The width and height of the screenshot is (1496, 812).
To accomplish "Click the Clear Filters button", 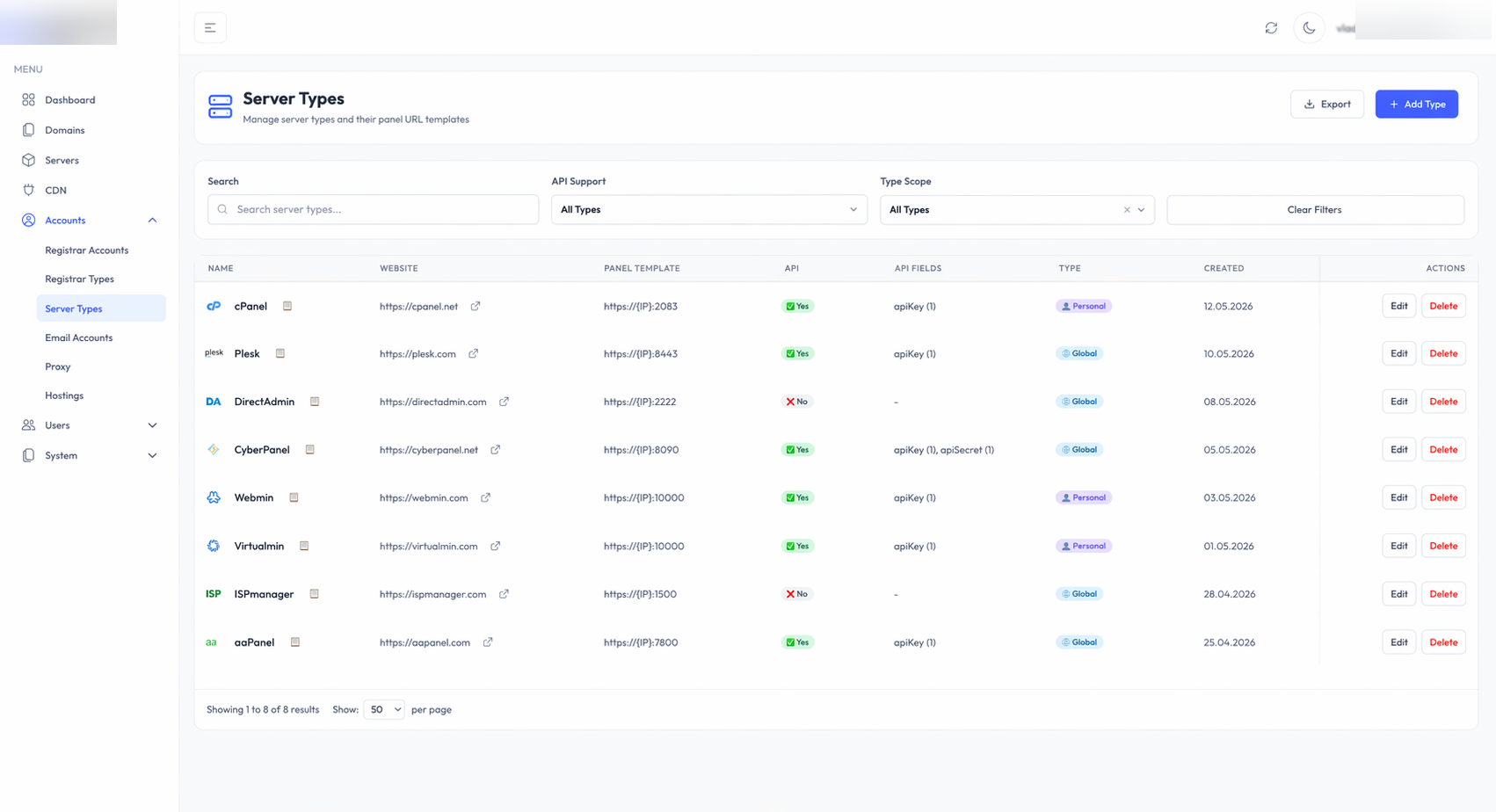I will [1315, 210].
